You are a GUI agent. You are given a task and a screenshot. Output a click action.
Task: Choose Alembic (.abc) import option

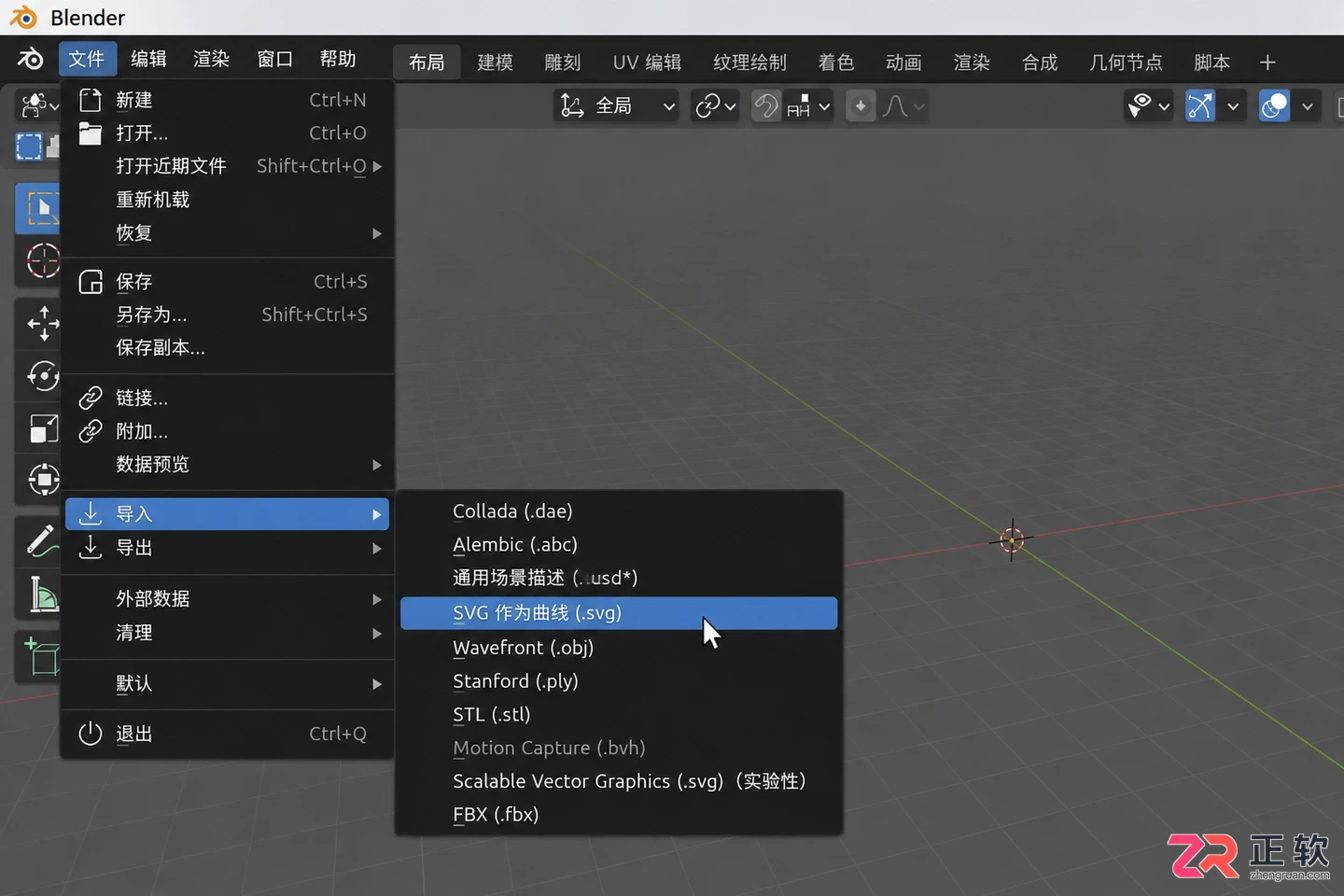(x=619, y=545)
